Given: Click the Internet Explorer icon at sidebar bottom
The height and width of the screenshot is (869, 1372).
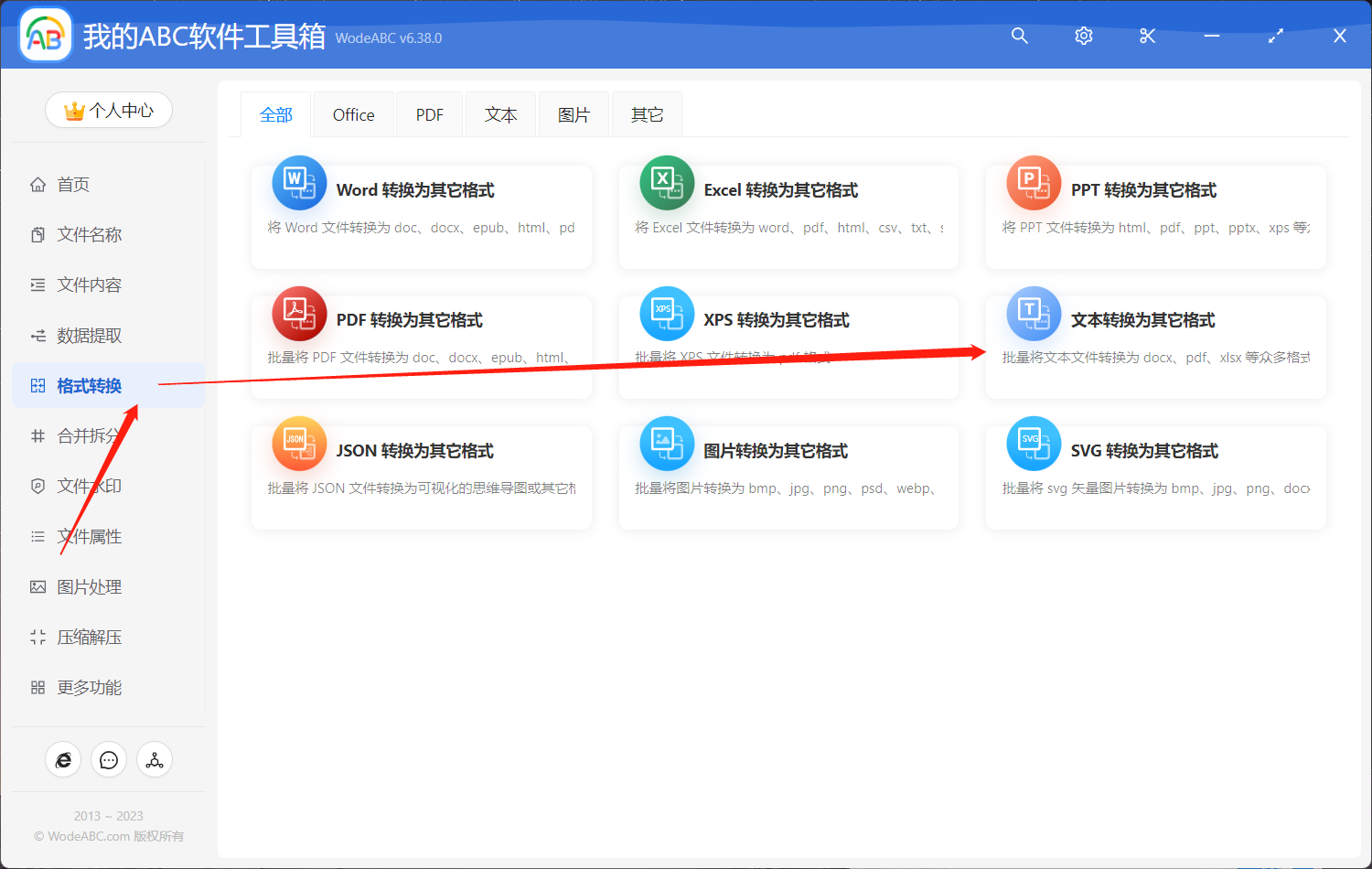Looking at the screenshot, I should coord(63,759).
